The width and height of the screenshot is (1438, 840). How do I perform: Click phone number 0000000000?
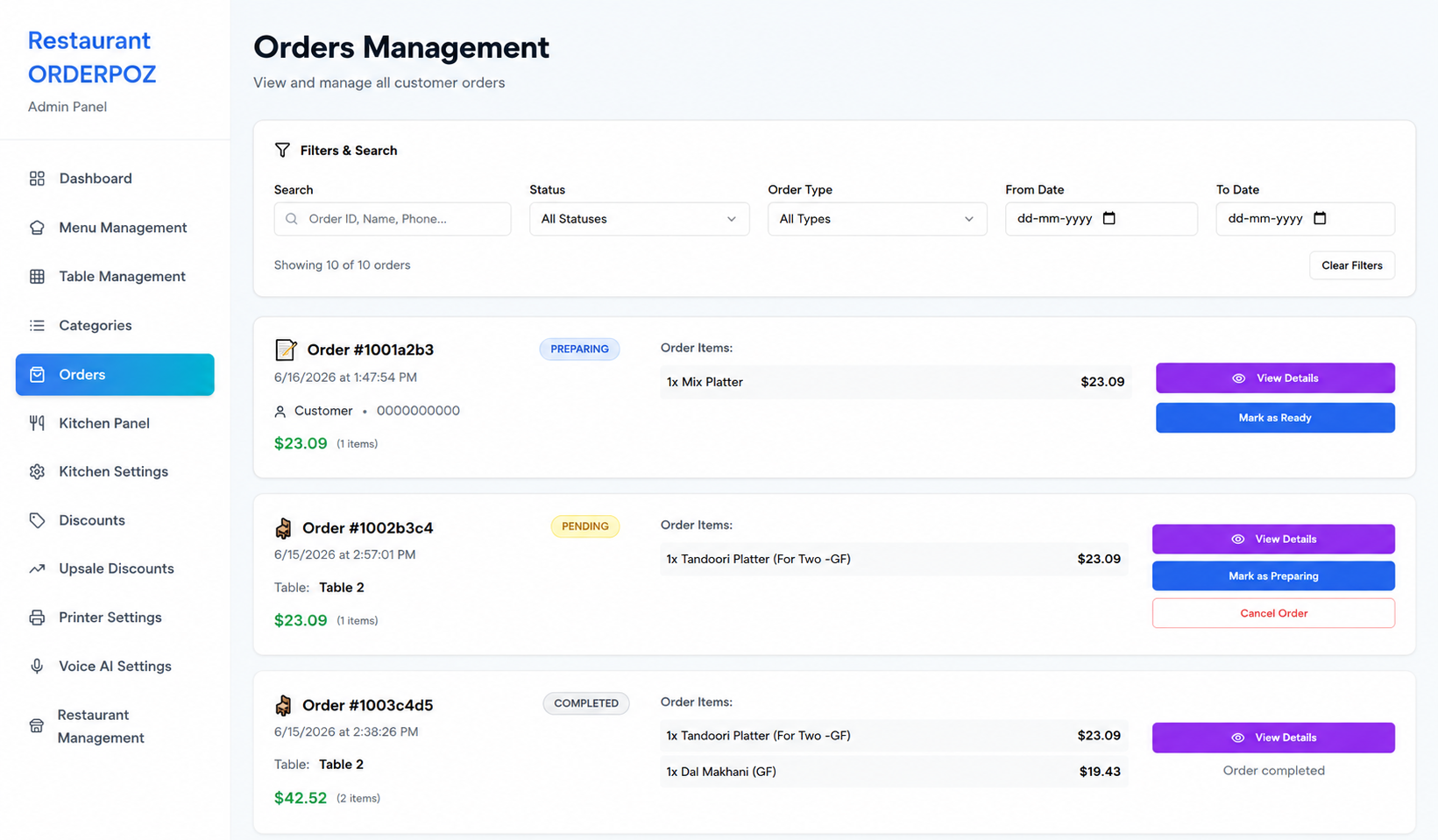click(418, 411)
